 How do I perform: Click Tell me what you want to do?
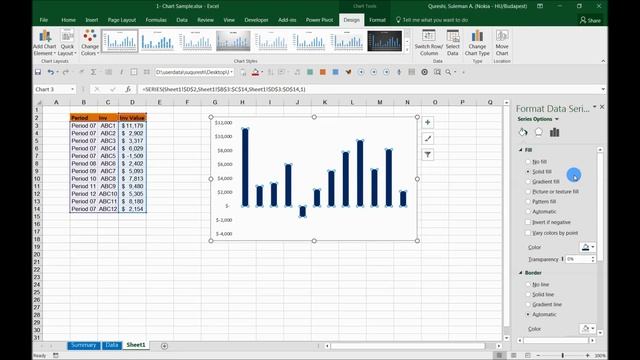click(x=435, y=20)
